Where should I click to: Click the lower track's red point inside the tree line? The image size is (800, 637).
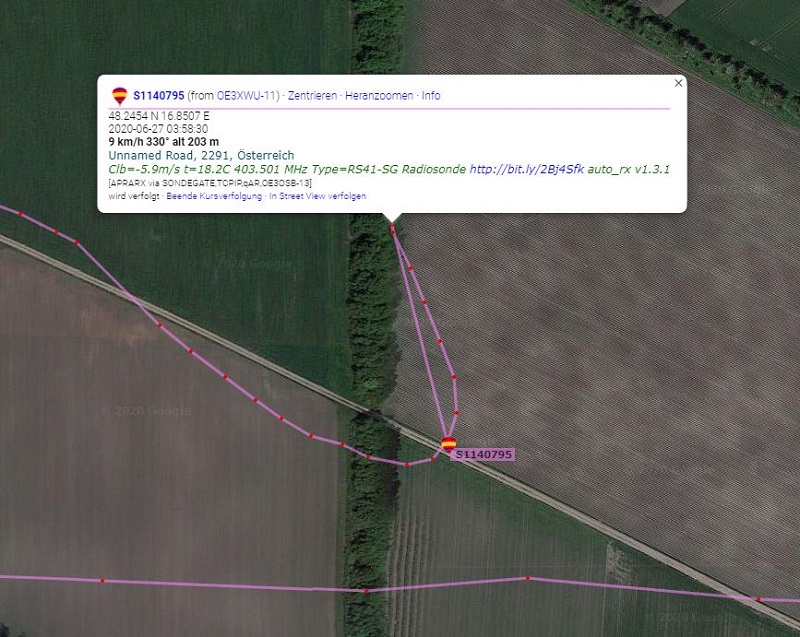[x=366, y=591]
